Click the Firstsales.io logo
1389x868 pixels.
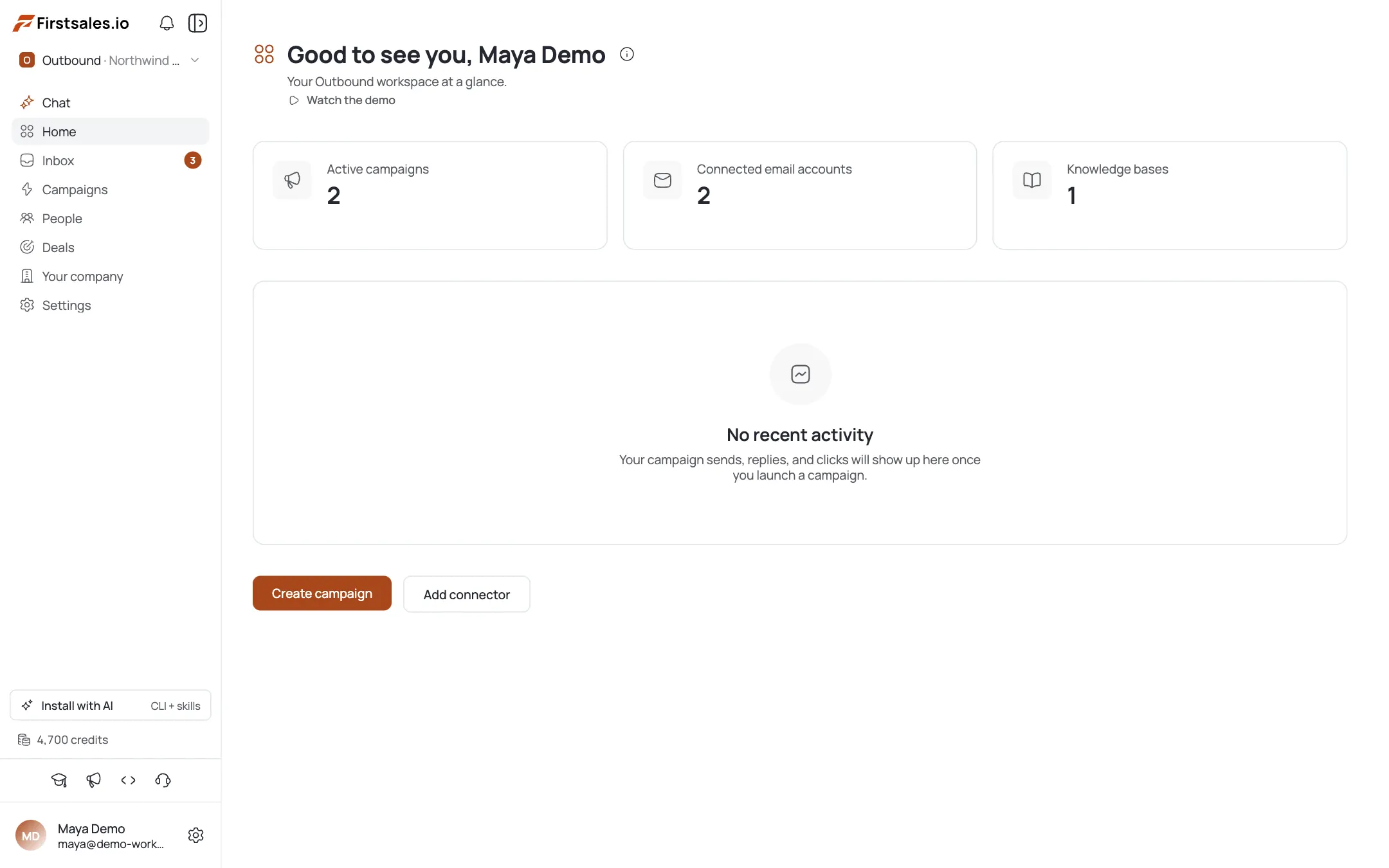(x=71, y=24)
